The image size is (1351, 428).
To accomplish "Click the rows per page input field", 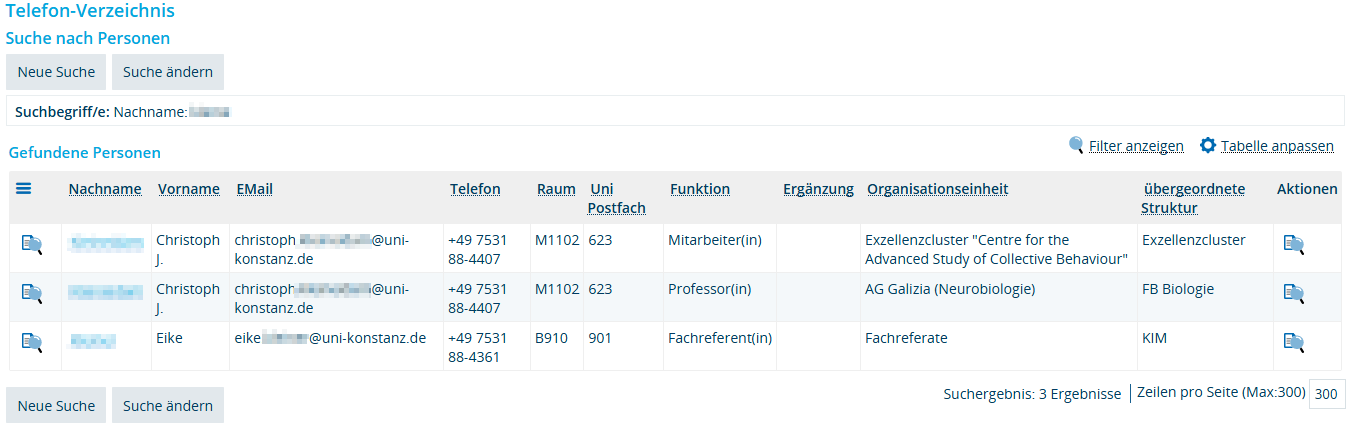I will [1327, 394].
